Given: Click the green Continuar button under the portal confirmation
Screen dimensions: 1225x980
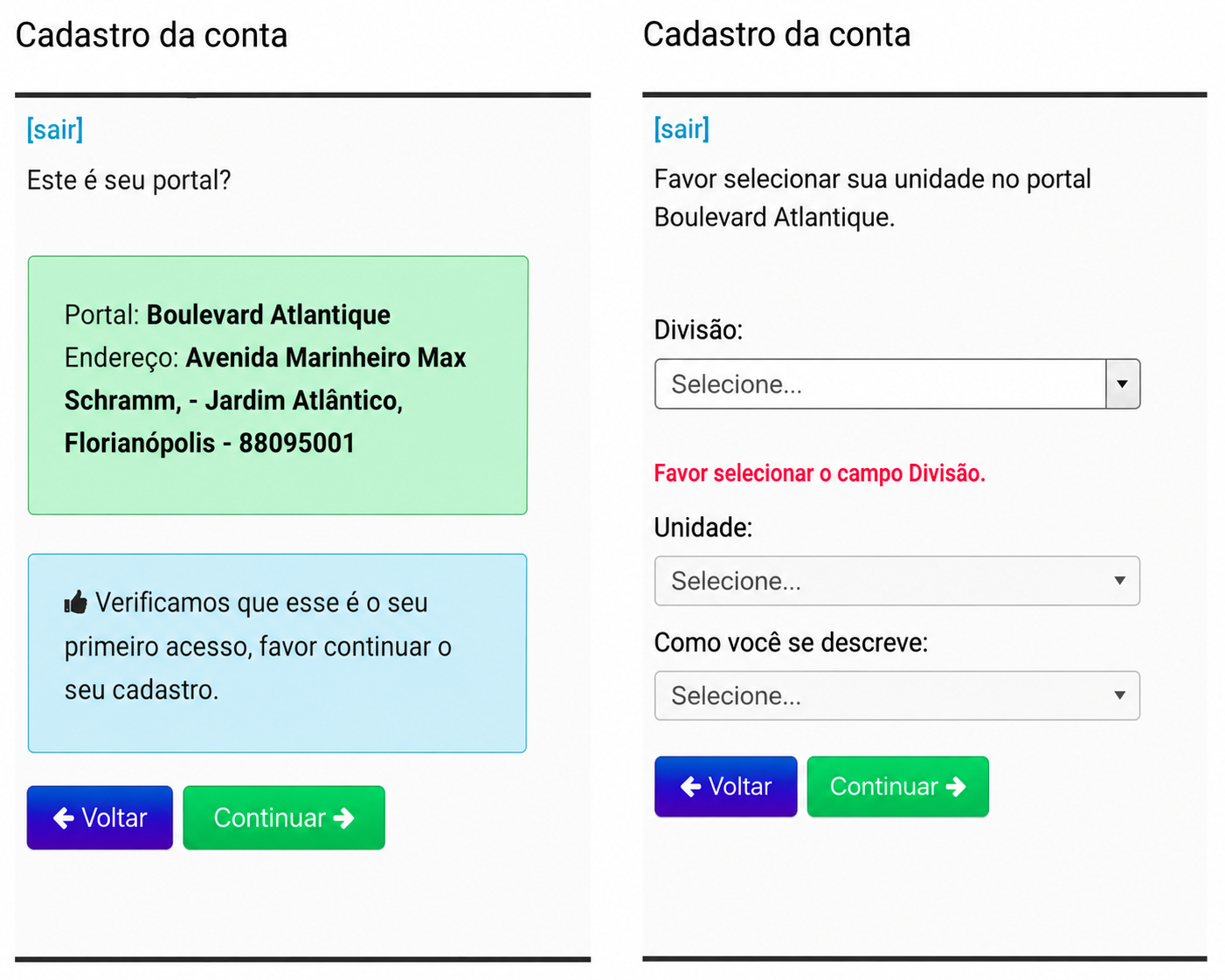Looking at the screenshot, I should [284, 818].
